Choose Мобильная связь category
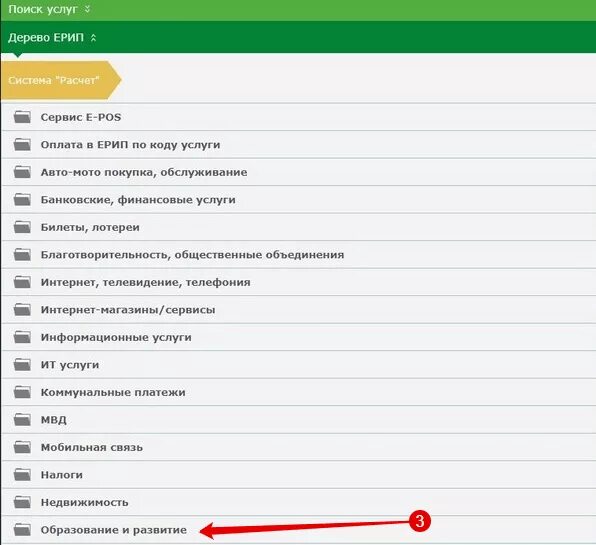The image size is (596, 545). (x=92, y=447)
